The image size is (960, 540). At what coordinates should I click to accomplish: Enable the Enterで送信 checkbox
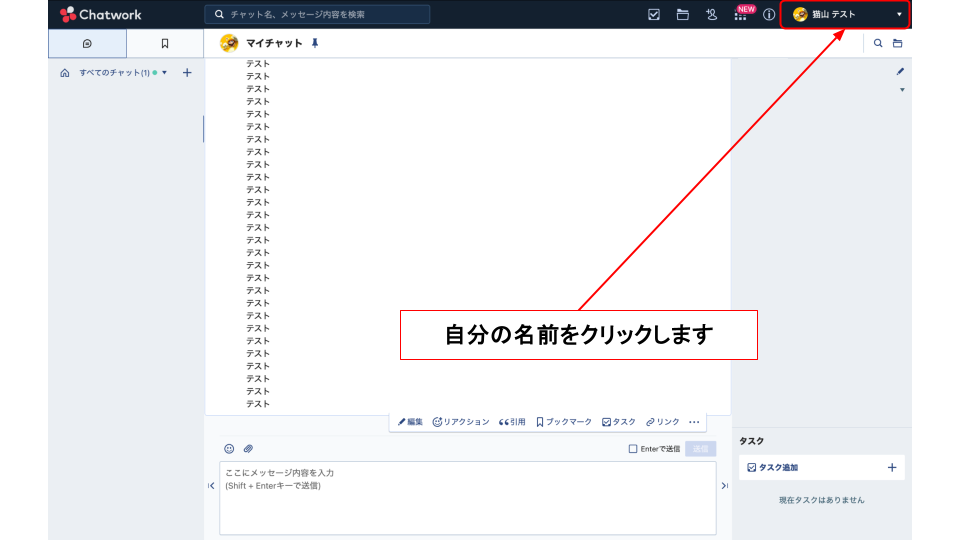[x=633, y=449]
